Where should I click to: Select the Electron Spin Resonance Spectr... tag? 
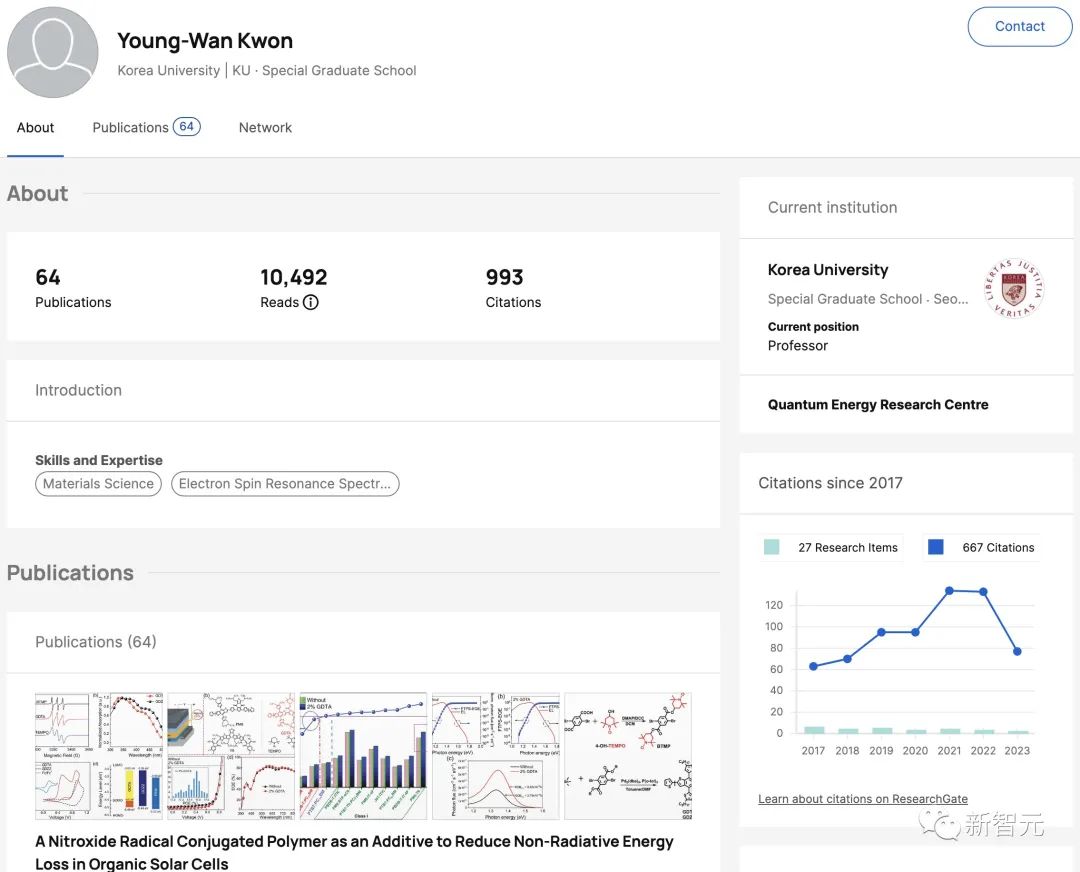point(284,484)
